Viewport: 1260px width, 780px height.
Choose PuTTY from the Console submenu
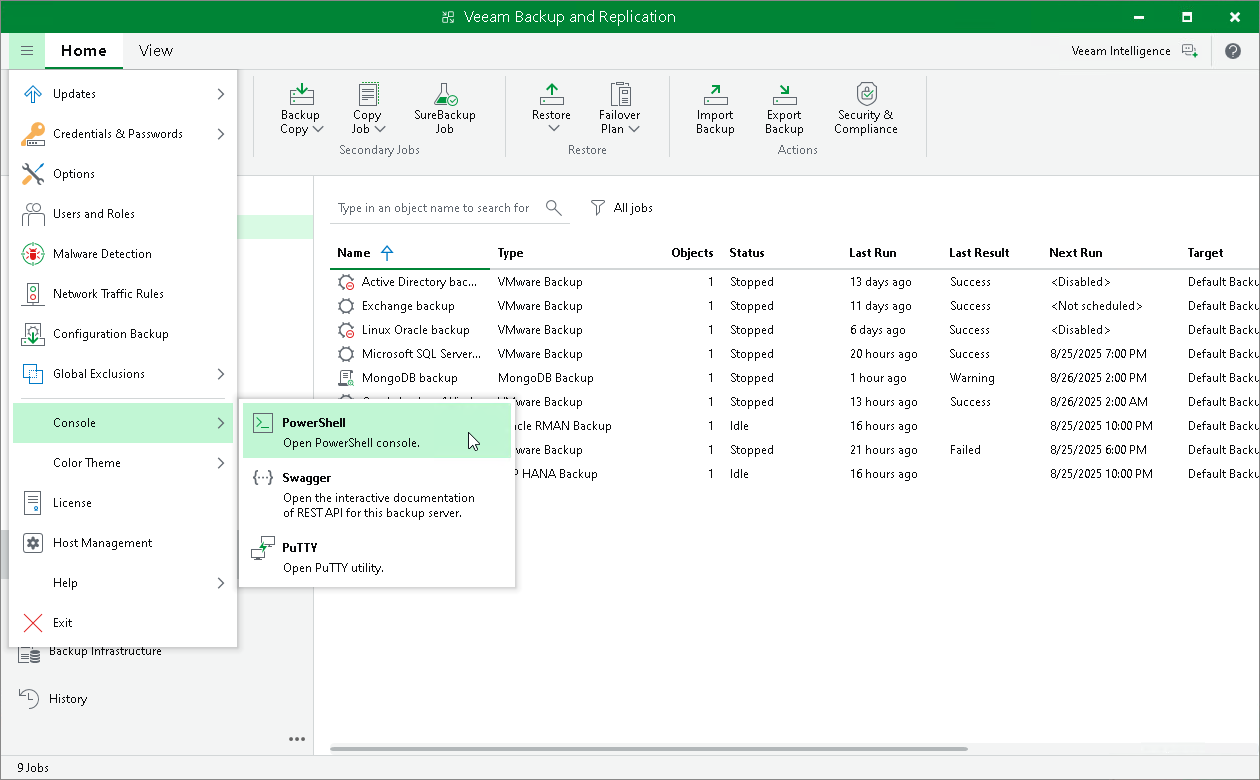click(x=377, y=557)
